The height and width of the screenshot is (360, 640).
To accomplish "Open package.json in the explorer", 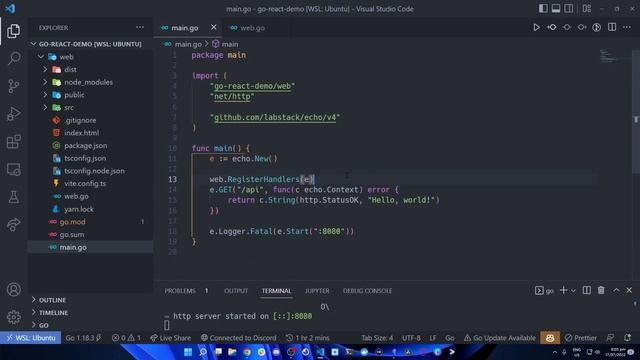I will (90, 145).
